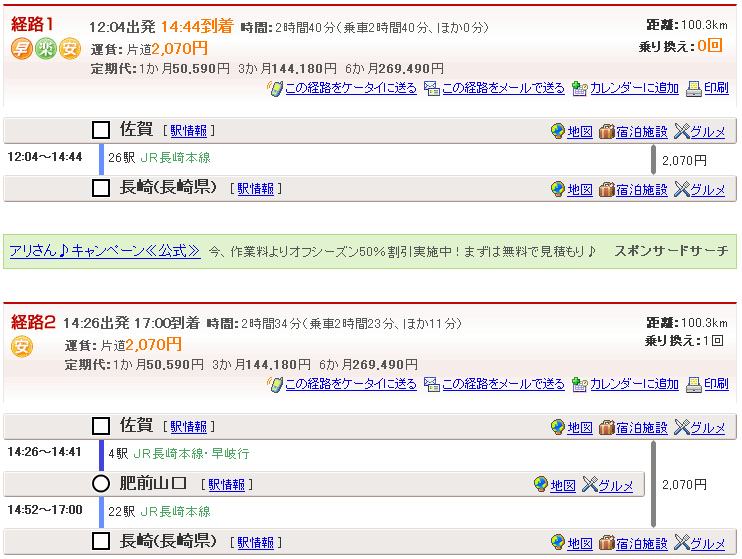
Task: Click the mobile phone icon in 経路2
Action: [275, 384]
